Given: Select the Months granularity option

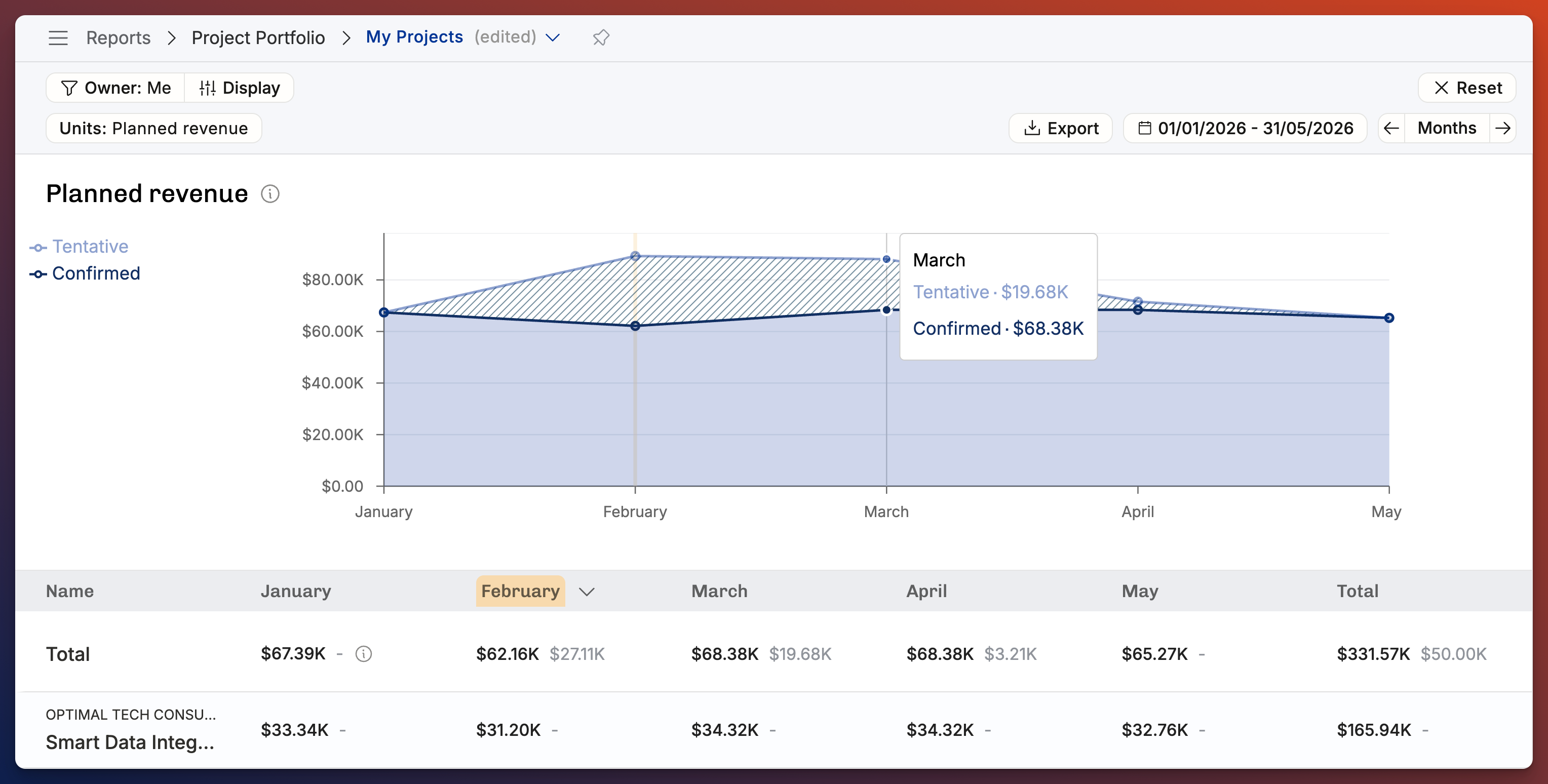Looking at the screenshot, I should (x=1447, y=128).
